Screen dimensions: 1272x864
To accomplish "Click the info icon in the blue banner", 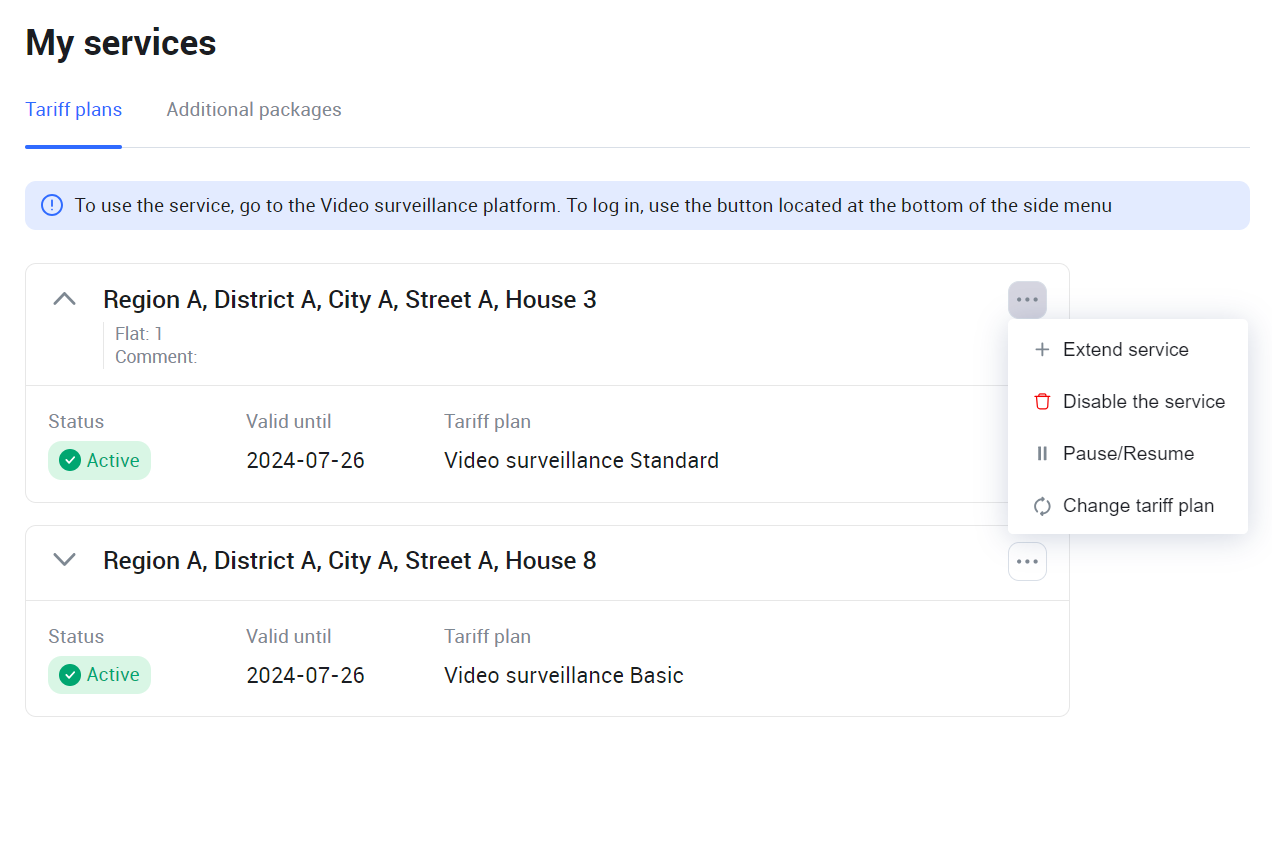I will (x=52, y=206).
